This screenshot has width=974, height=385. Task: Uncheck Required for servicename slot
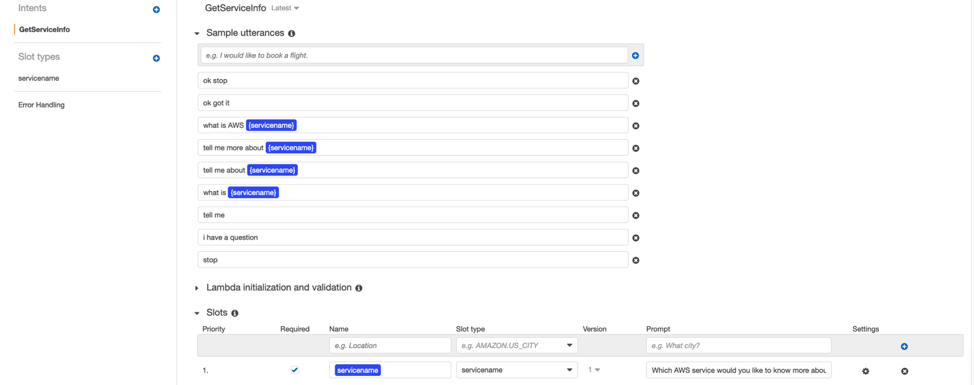pos(294,370)
